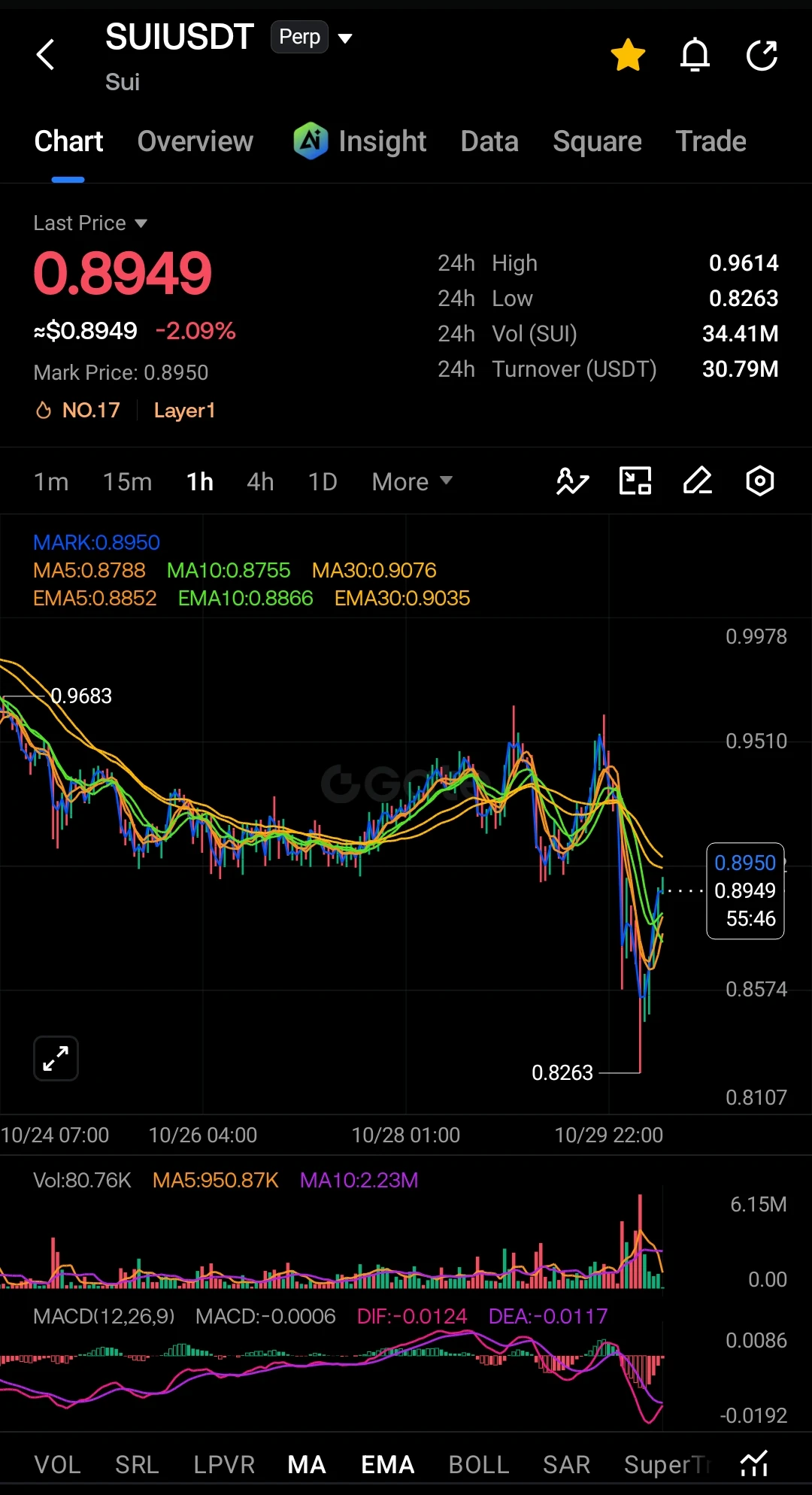Toggle the SRL indicator
Viewport: 812px width, 1495px height.
137,1465
